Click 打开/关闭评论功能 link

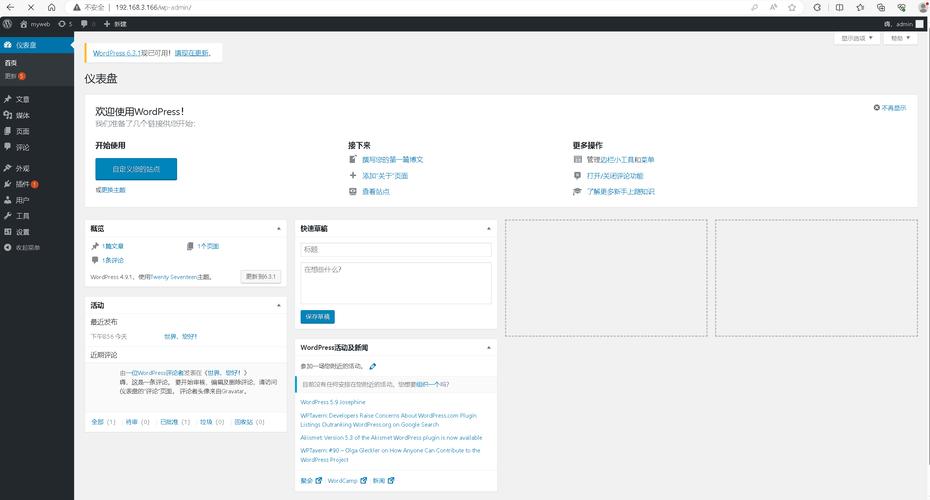click(615, 176)
